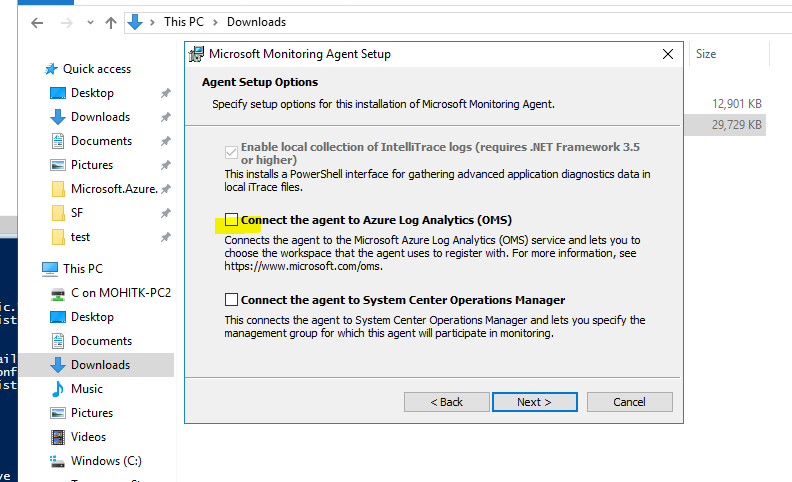Open Windows (C:) drive icon
Screen dimensions: 792x482
tap(58, 461)
